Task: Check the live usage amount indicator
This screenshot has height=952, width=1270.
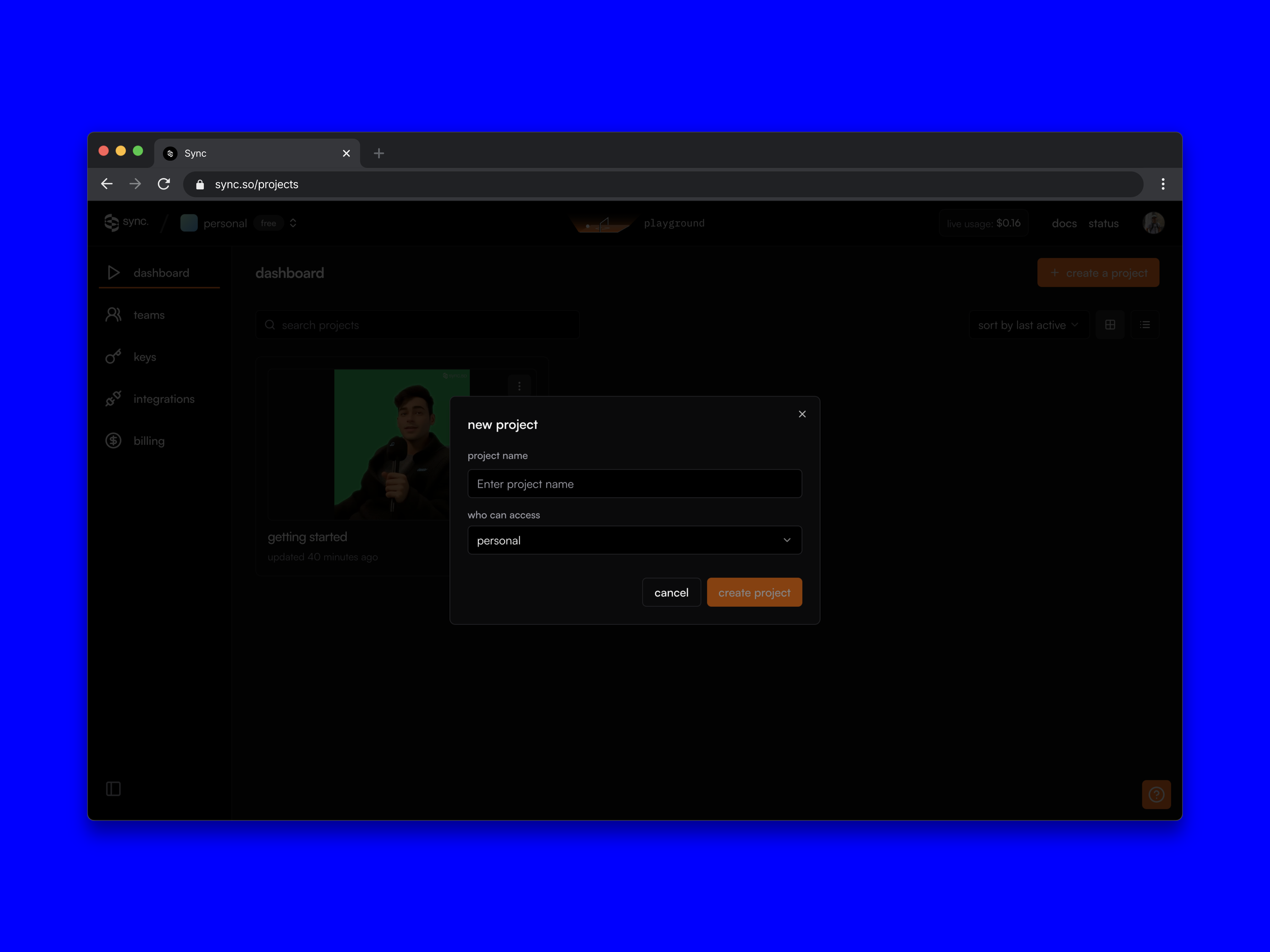Action: tap(983, 223)
